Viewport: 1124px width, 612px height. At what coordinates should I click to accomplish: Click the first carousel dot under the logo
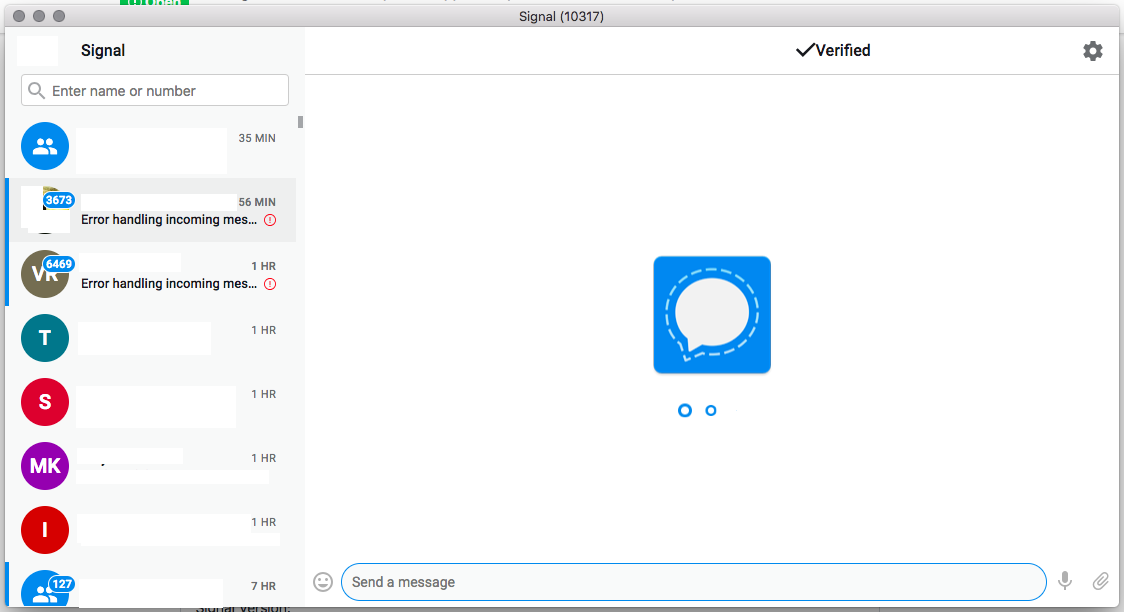point(685,410)
